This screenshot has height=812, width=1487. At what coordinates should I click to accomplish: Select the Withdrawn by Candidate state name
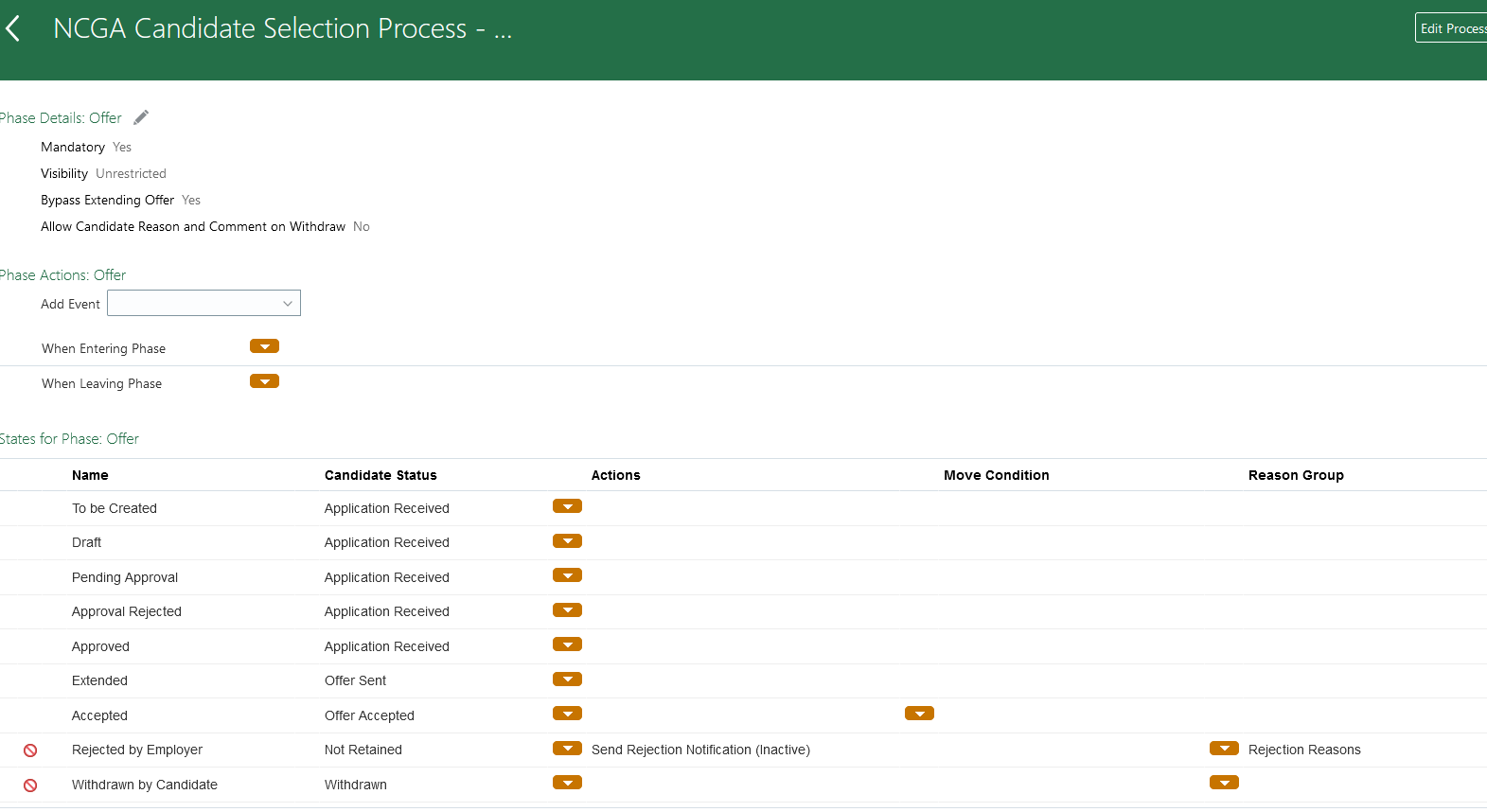(145, 785)
